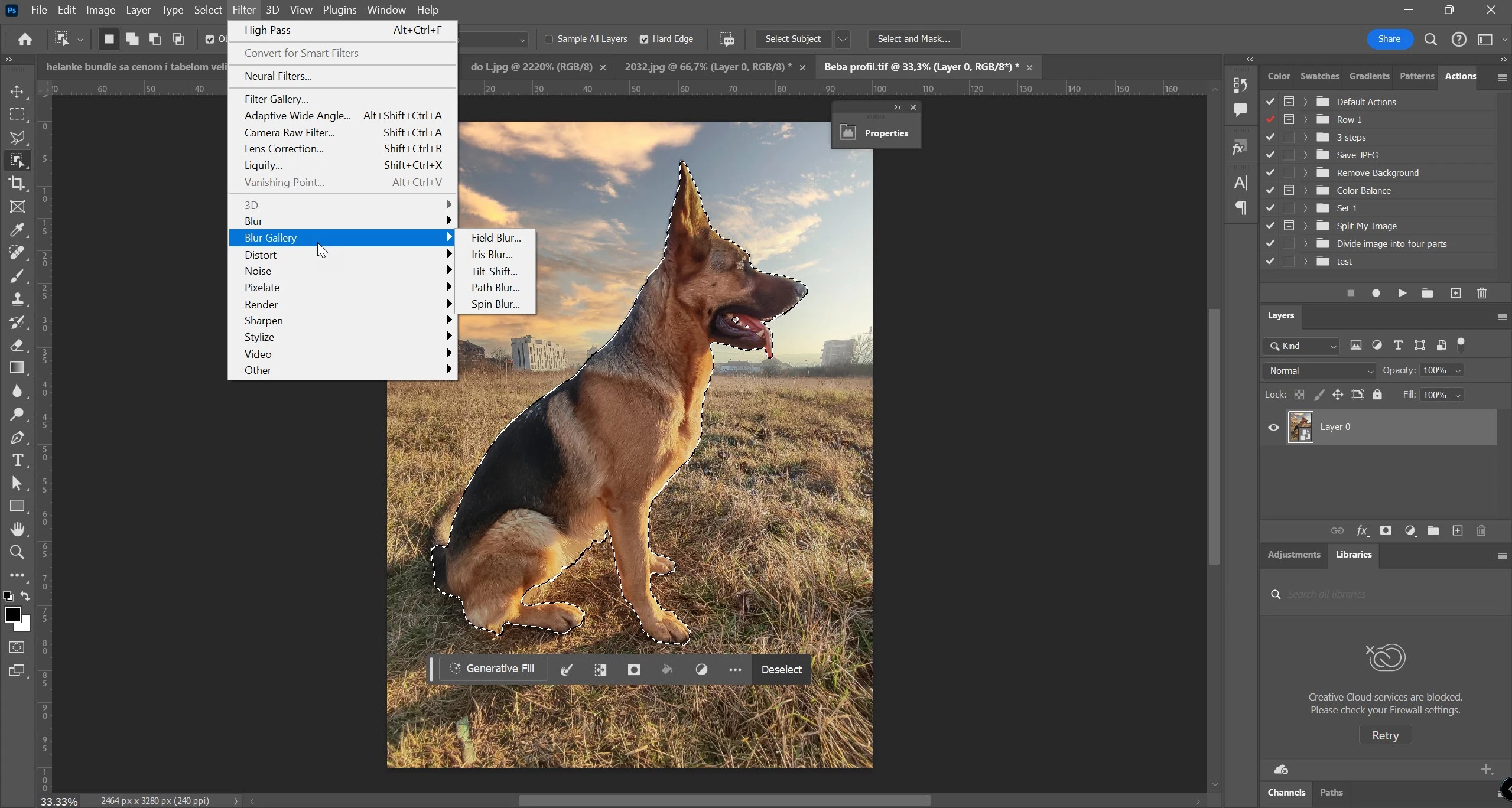Create new action set folder icon
This screenshot has width=1512, height=808.
1428,293
